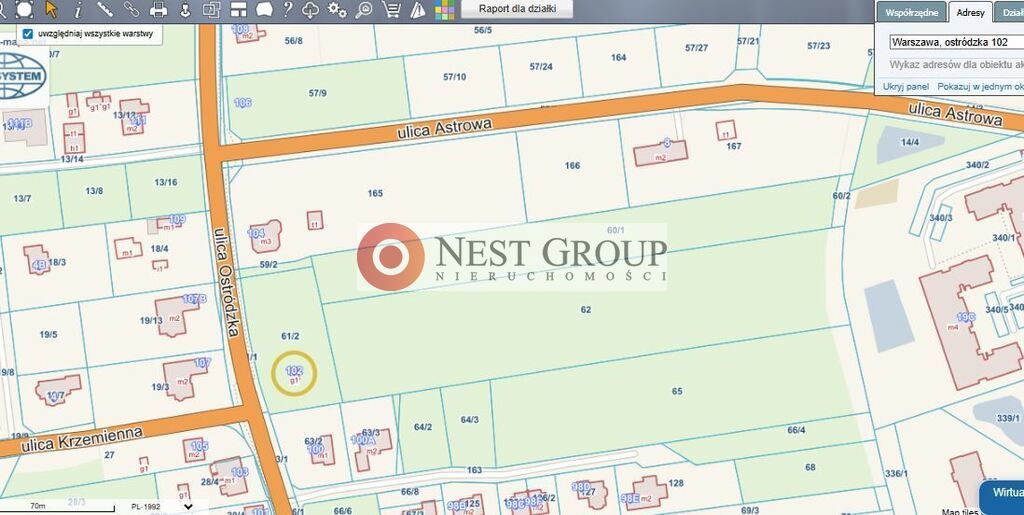Click parcel label 163 on map
The width and height of the screenshot is (1024, 515).
click(x=474, y=470)
